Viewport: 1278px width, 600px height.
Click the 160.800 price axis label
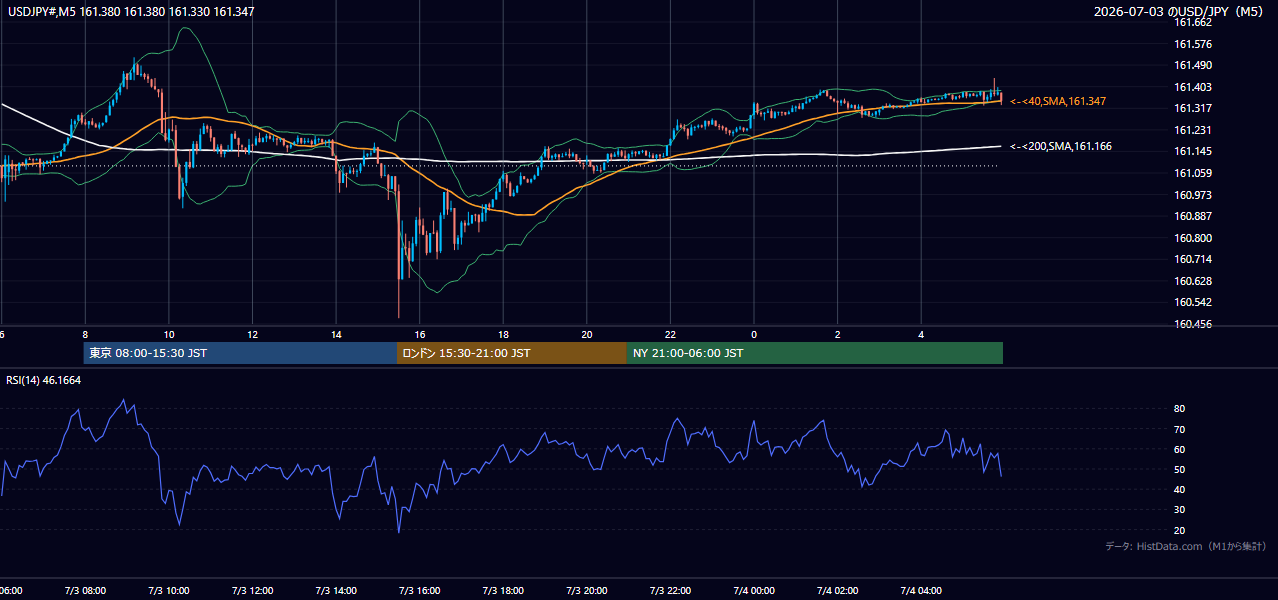point(1193,238)
